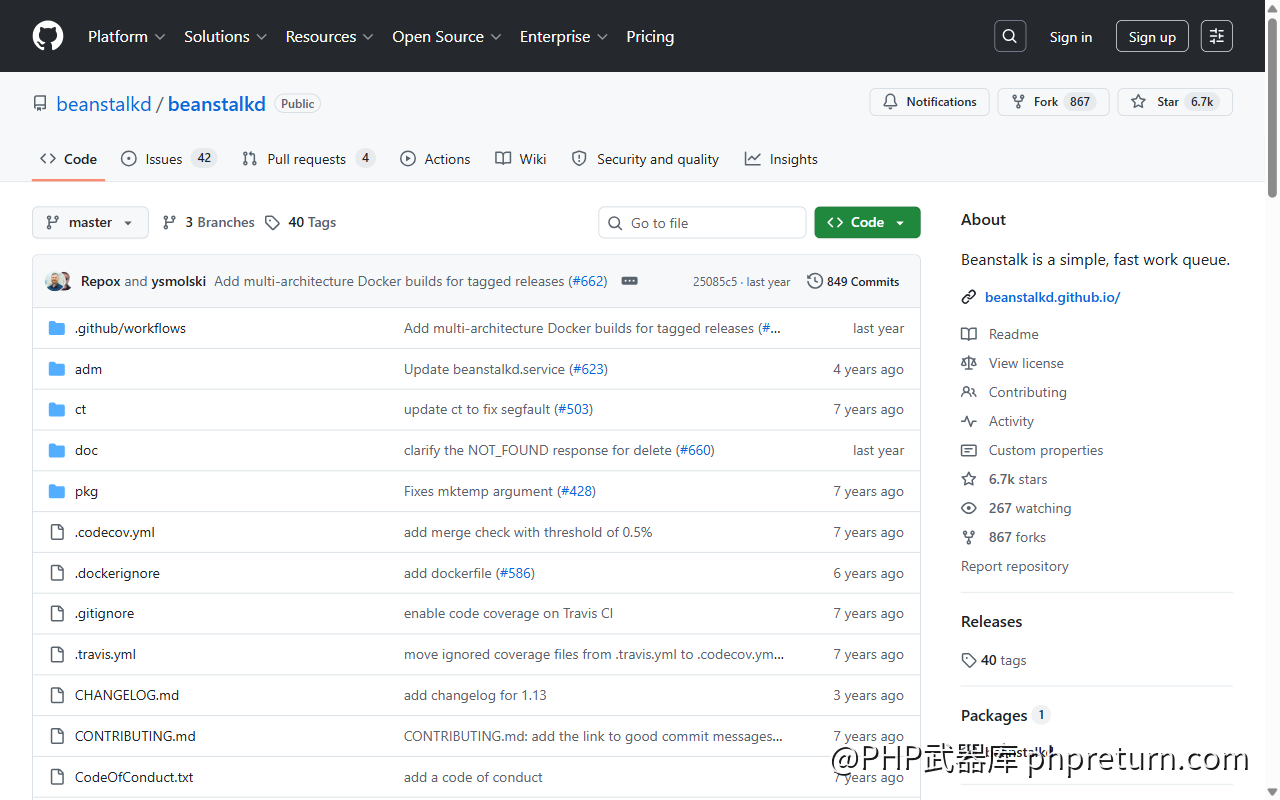Open the CodeOfConduct.txt file
This screenshot has width=1280, height=800.
point(134,777)
